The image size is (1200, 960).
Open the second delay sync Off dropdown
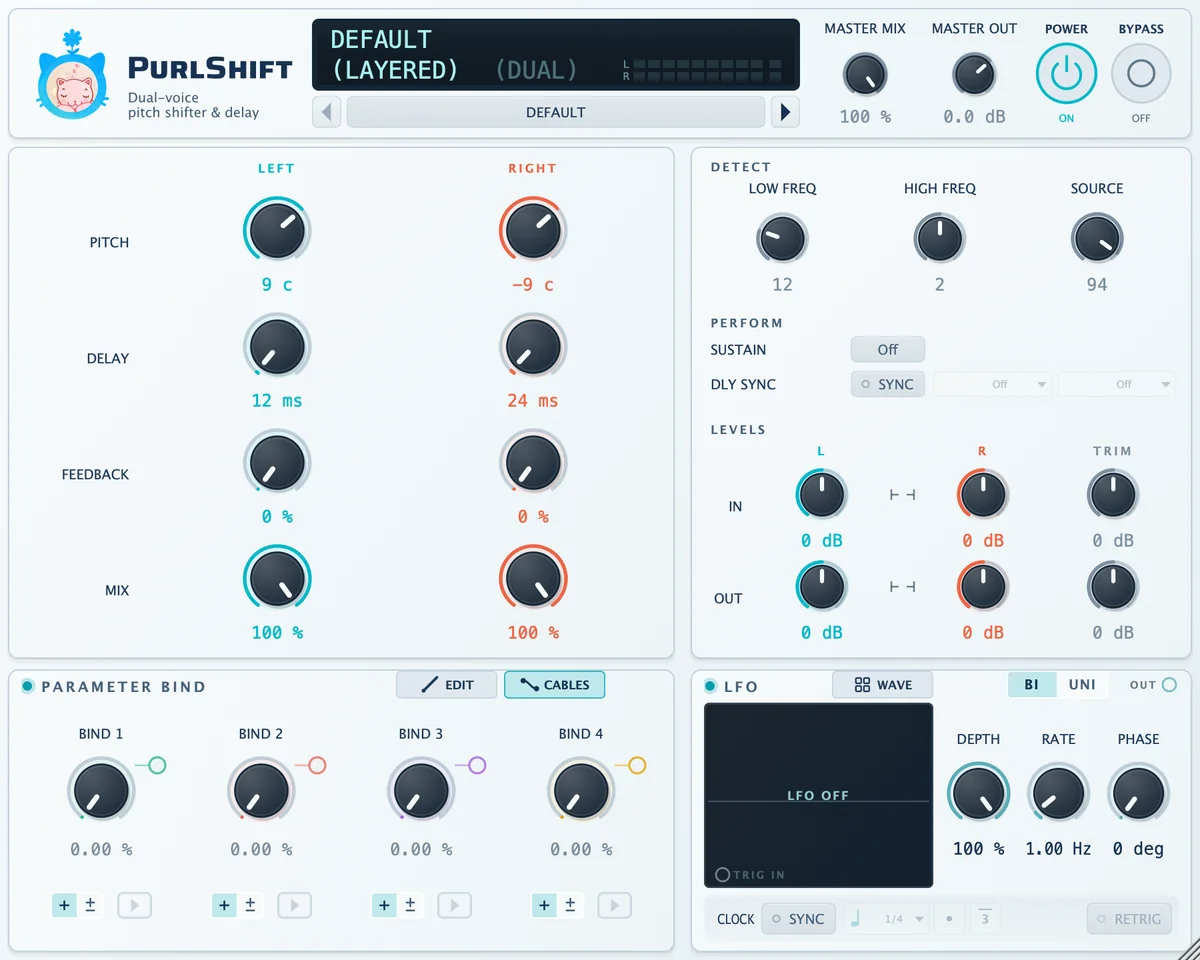point(1116,384)
